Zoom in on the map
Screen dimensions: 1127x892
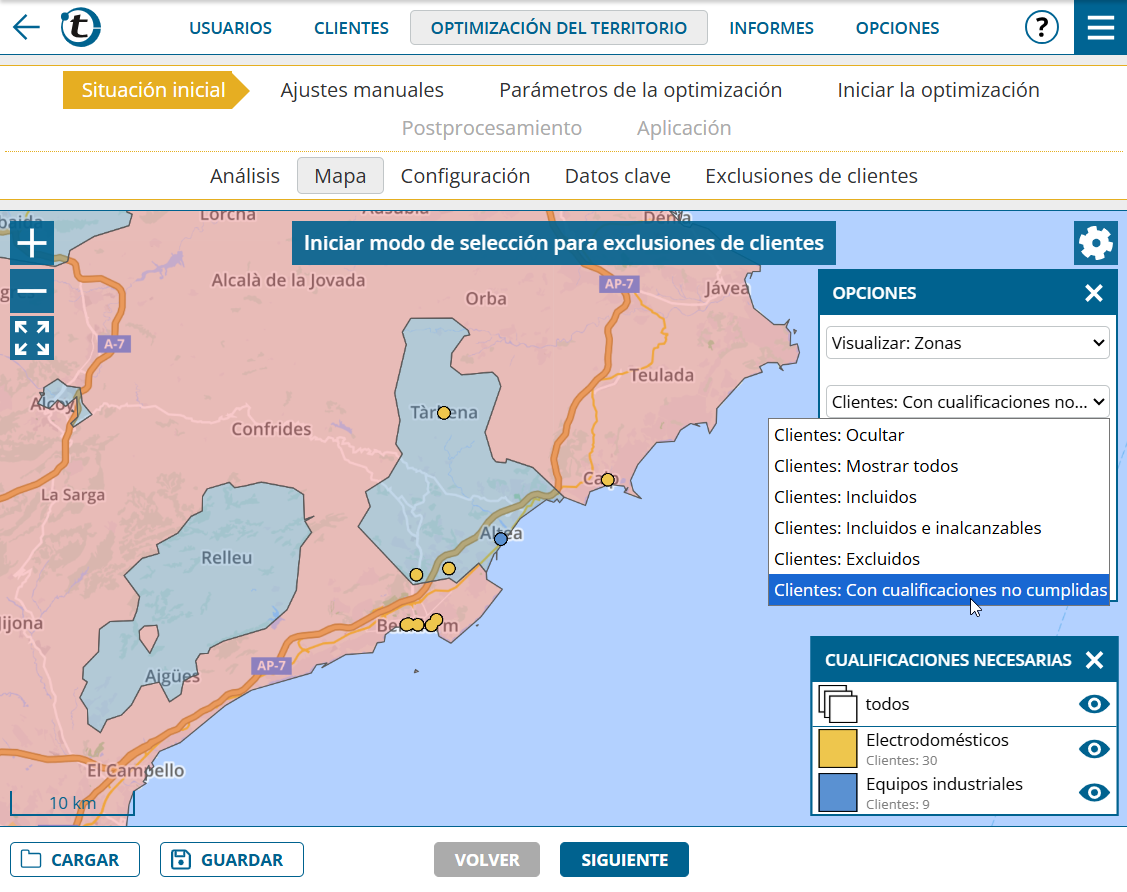coord(32,244)
